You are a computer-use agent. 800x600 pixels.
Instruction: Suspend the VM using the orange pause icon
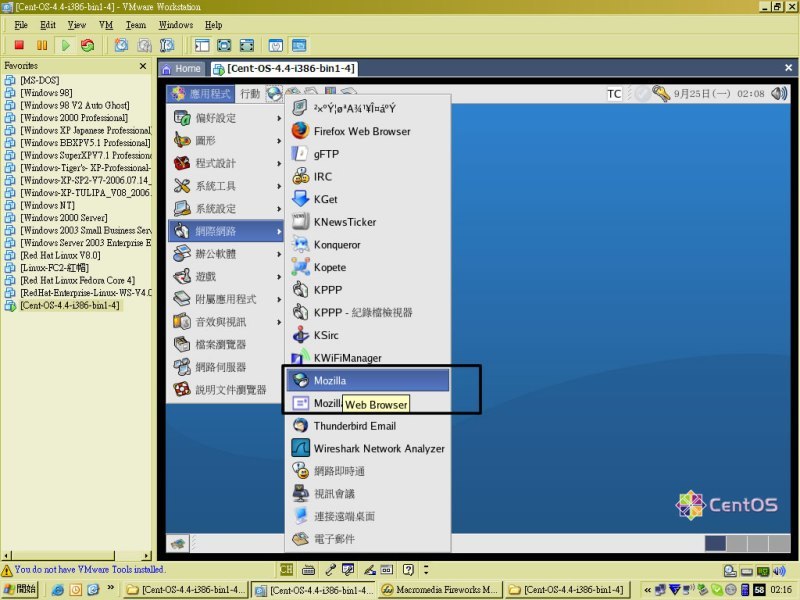pos(42,45)
